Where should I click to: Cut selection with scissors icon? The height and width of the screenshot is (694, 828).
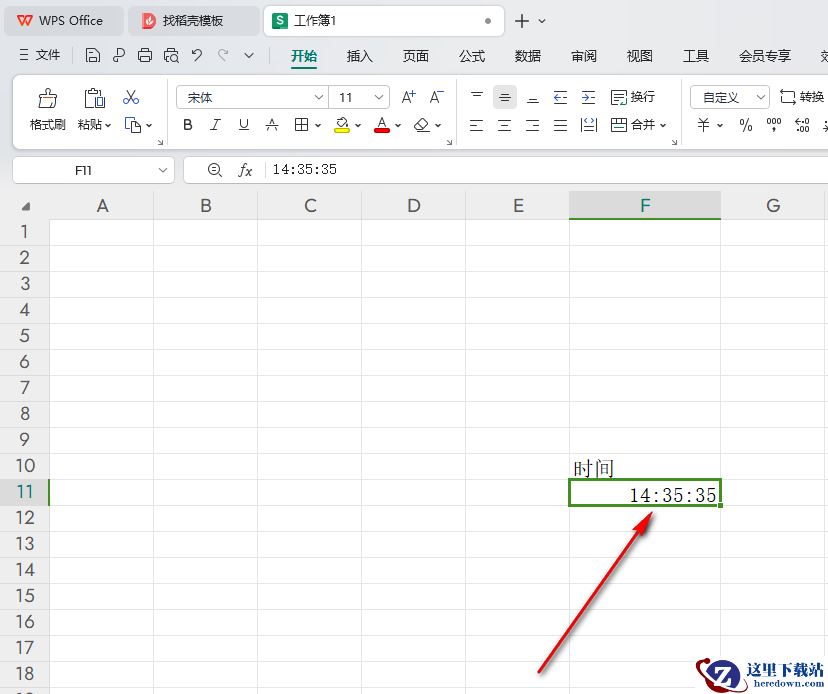click(131, 98)
